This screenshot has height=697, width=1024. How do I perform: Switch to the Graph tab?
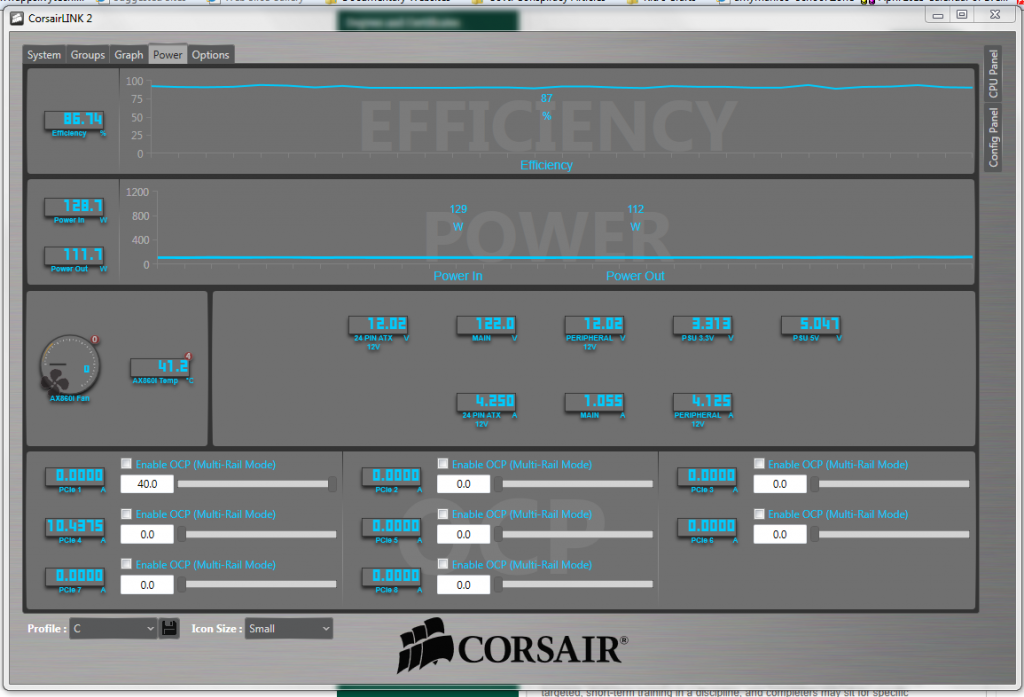pos(129,55)
